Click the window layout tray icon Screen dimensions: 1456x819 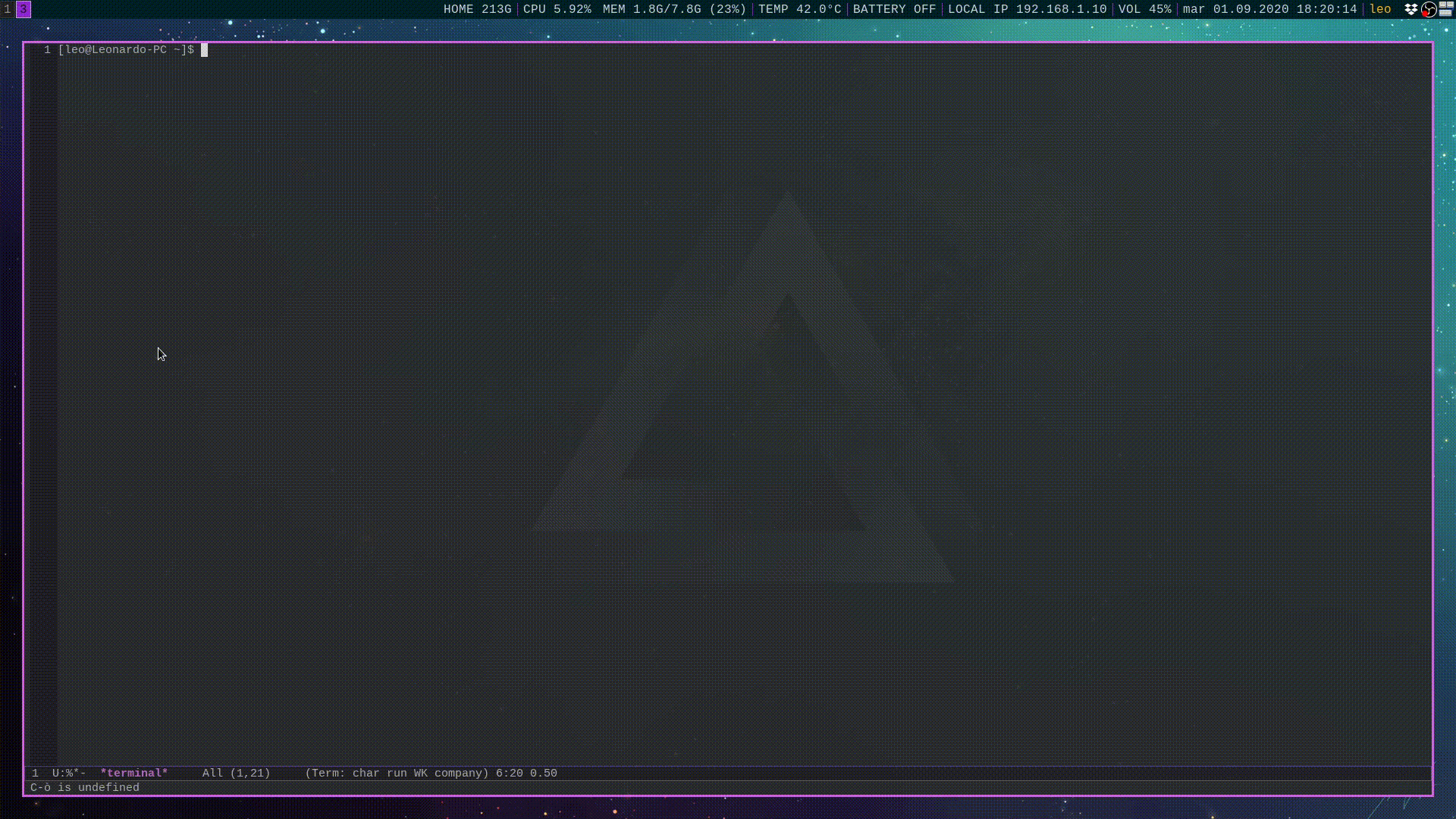(x=1446, y=9)
